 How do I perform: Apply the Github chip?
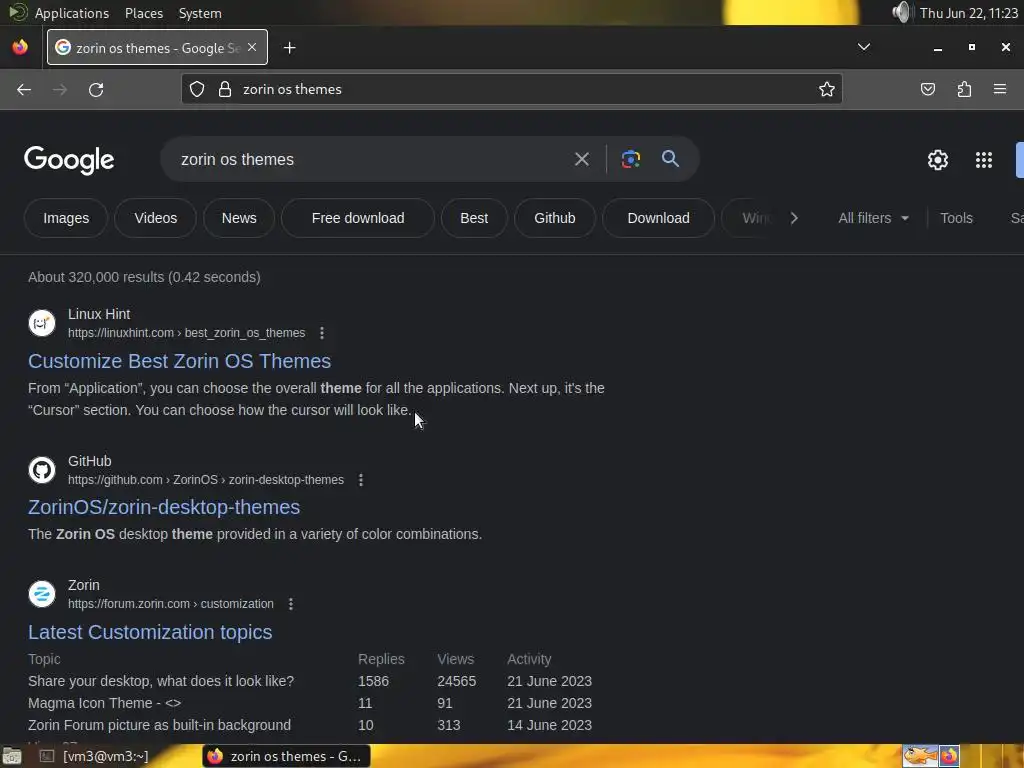(554, 218)
